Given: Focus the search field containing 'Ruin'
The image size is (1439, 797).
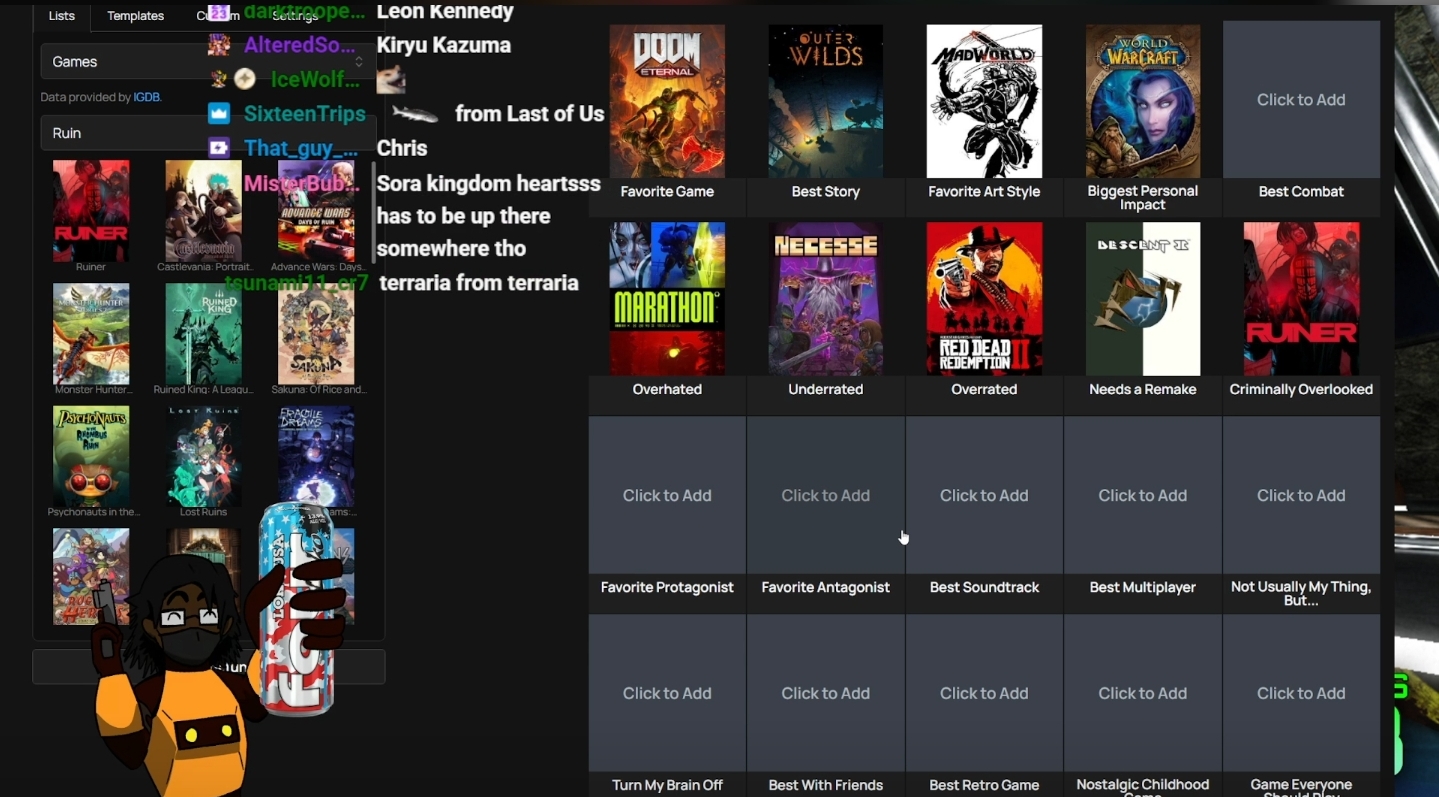Looking at the screenshot, I should point(207,133).
